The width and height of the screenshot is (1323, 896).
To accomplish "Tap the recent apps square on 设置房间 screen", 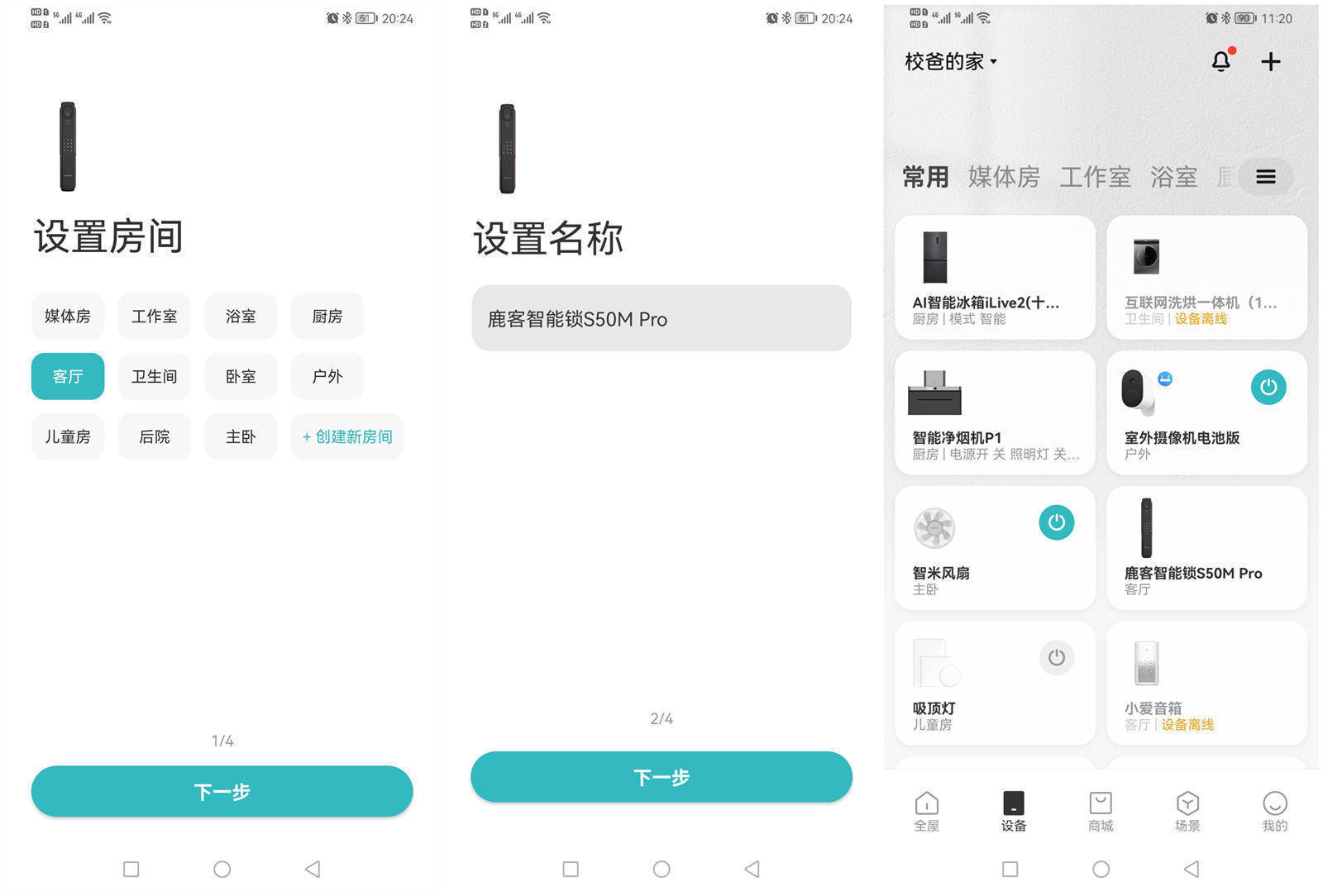I will pos(131,869).
